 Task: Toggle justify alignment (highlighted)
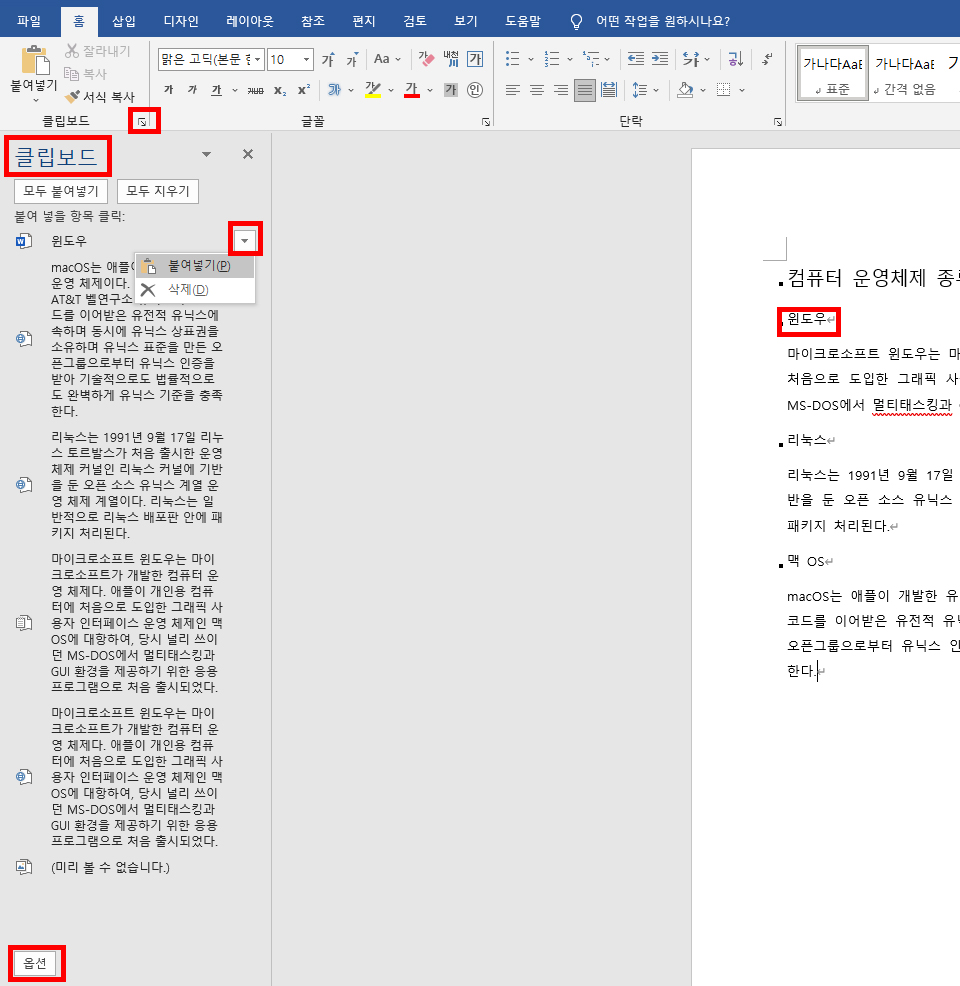click(x=585, y=90)
